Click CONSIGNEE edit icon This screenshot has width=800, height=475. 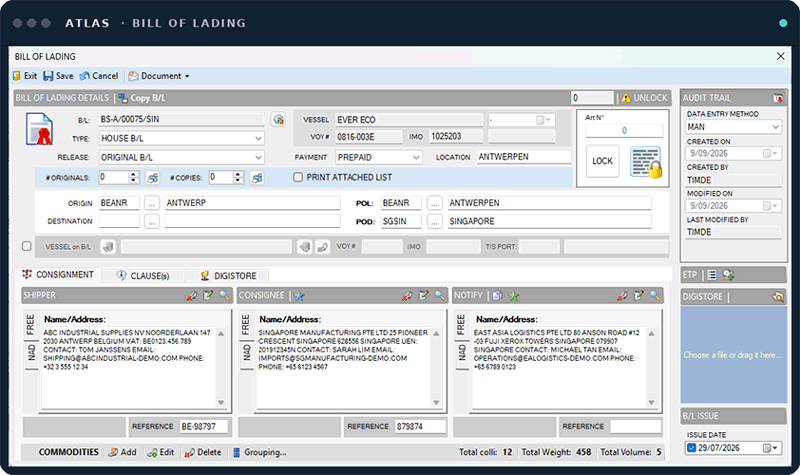click(423, 295)
